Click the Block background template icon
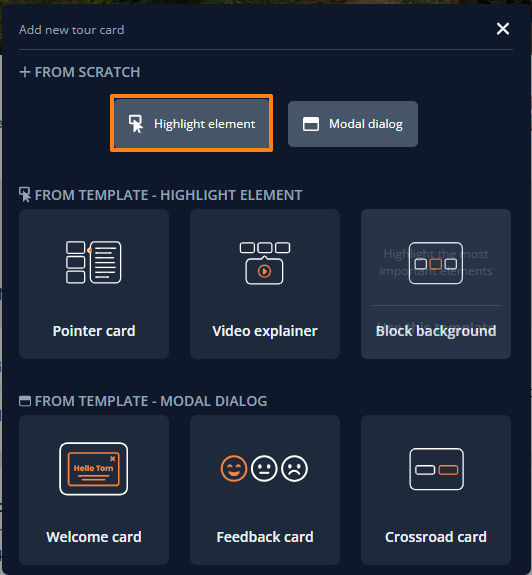The height and width of the screenshot is (575, 532). (436, 263)
